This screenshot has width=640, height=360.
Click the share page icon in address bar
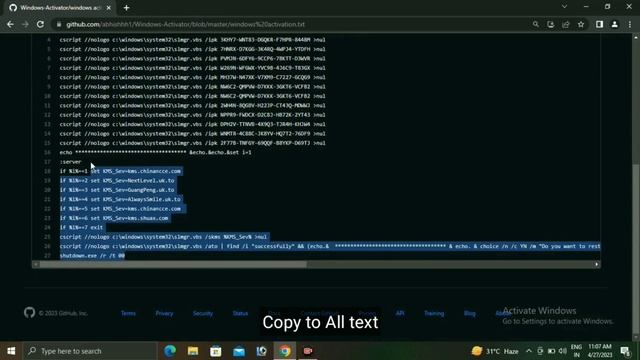[x=566, y=24]
